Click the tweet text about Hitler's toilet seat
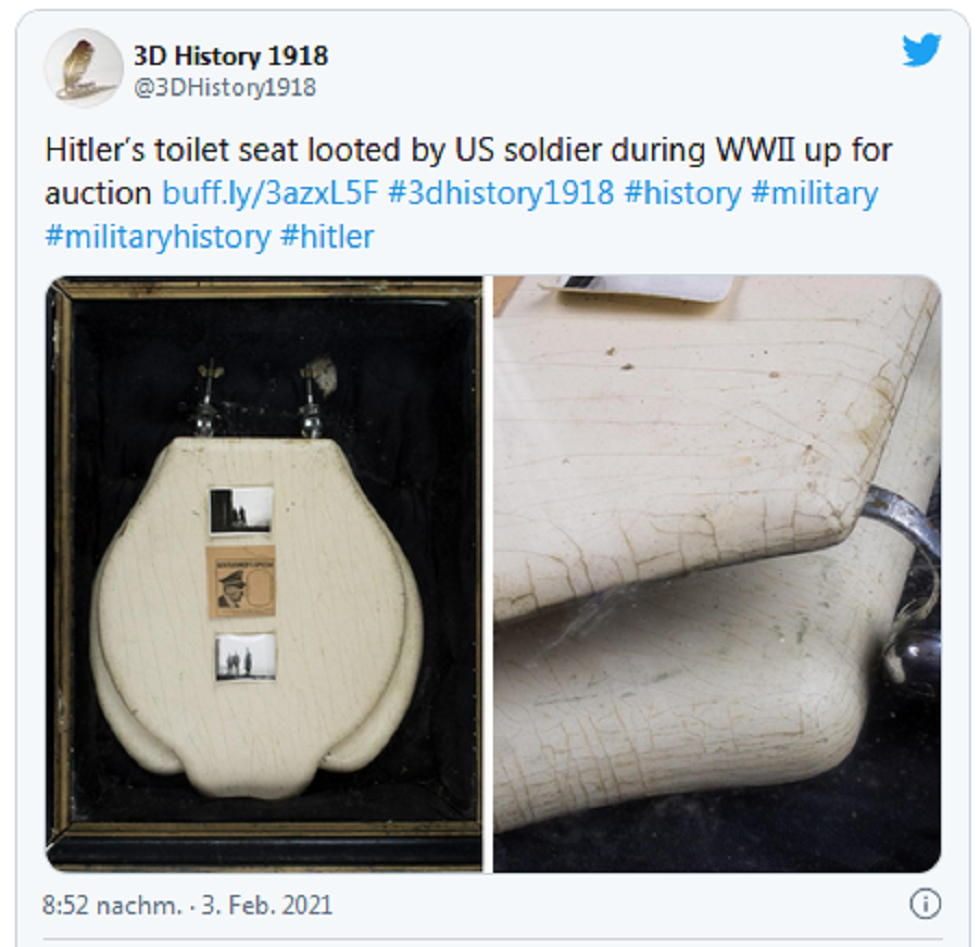 pos(468,193)
